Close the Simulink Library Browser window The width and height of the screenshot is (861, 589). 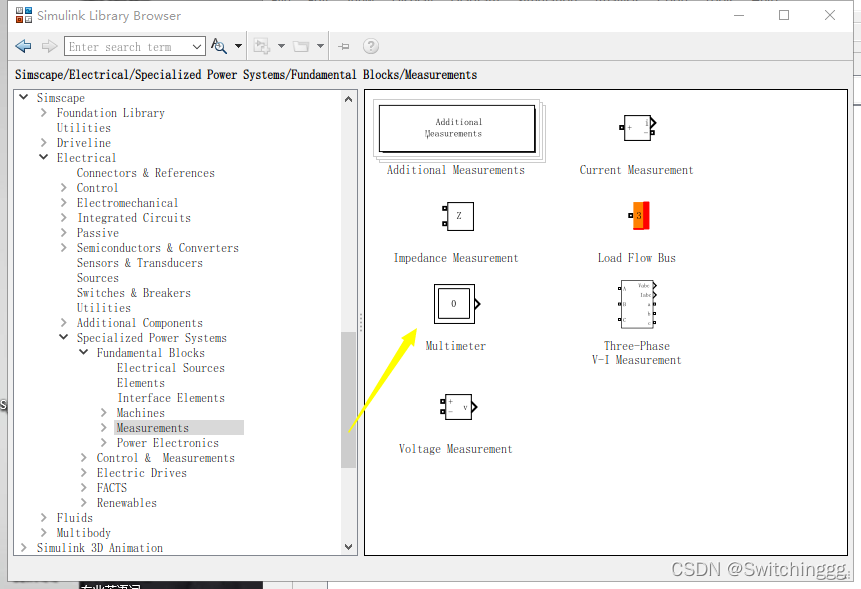coord(830,15)
